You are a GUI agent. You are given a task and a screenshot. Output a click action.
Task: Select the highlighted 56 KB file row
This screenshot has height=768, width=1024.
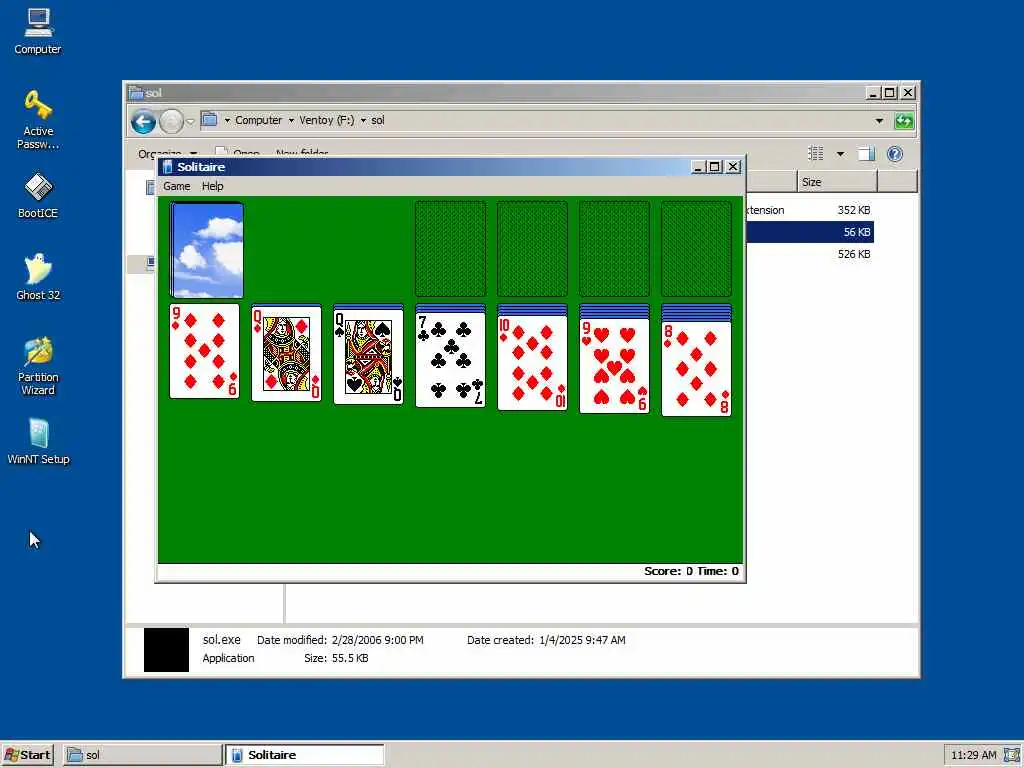(810, 232)
